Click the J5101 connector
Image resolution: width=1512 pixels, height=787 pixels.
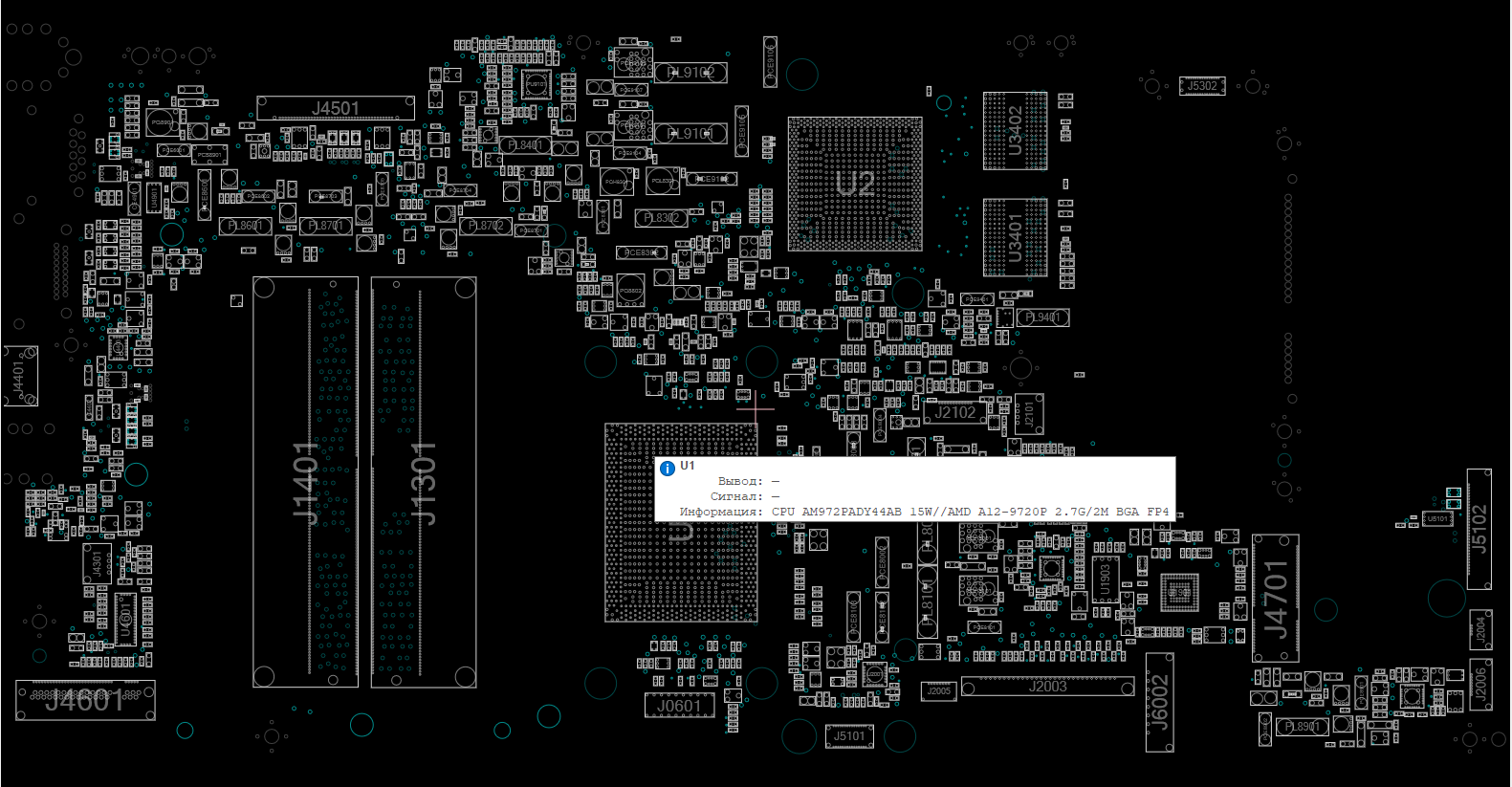[x=848, y=736]
